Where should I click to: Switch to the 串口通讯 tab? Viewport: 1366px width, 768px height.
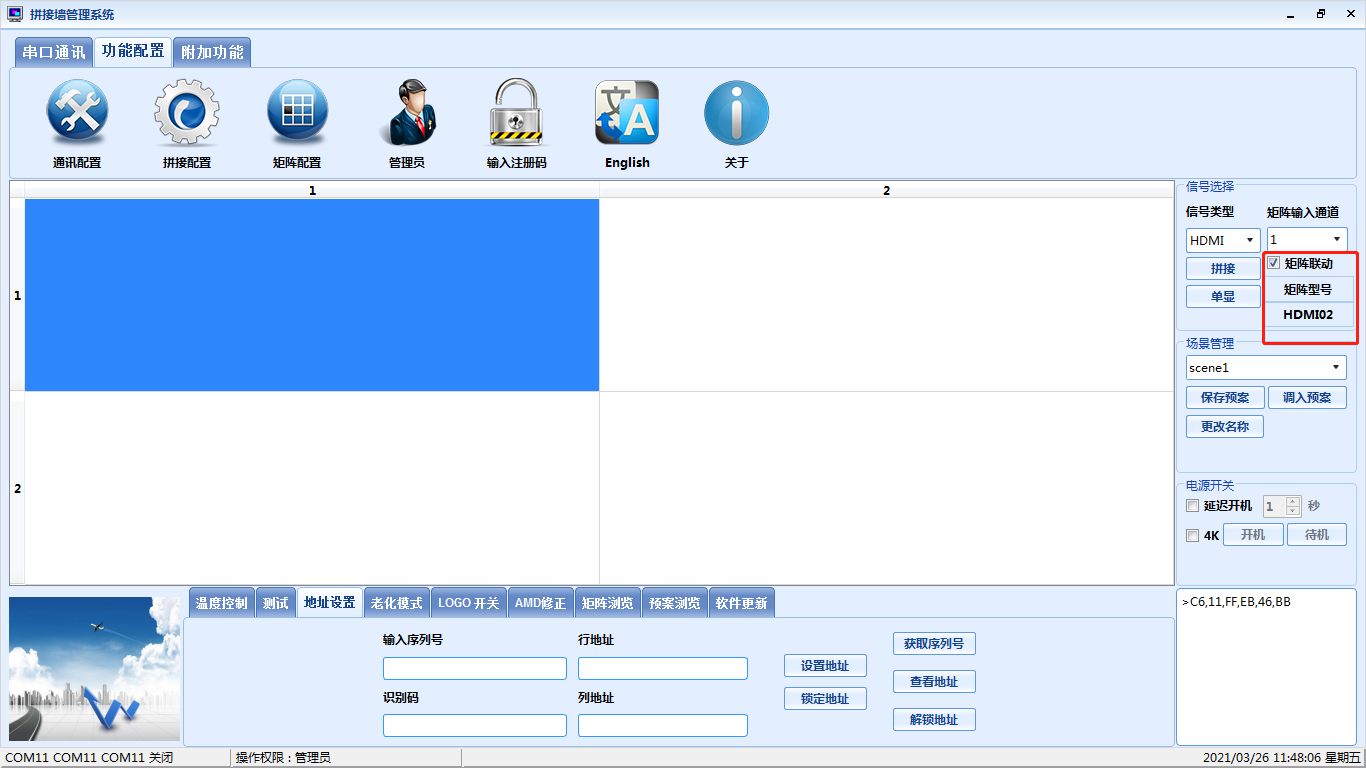click(x=54, y=52)
